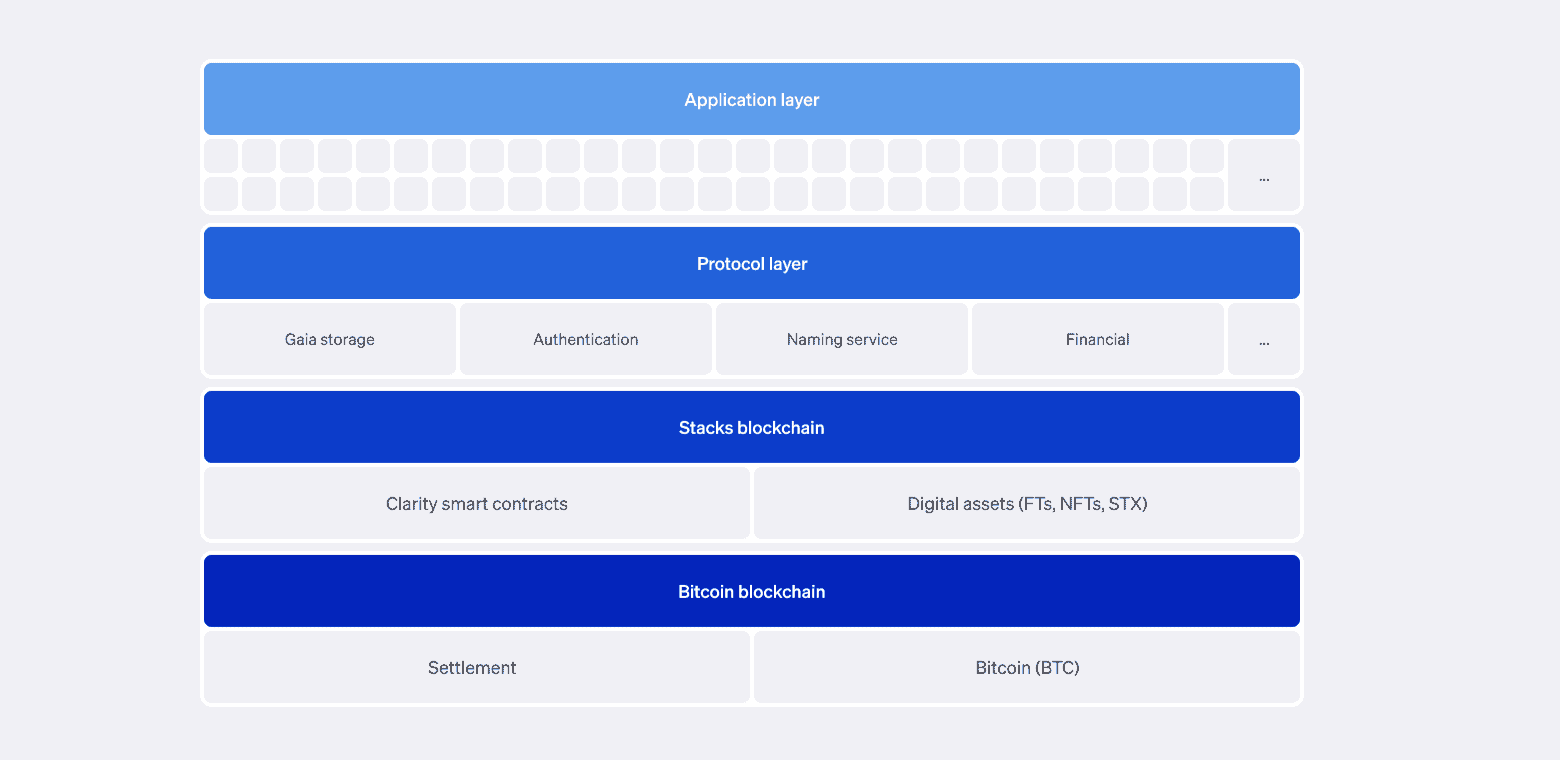Select the Clarity smart contracts box
This screenshot has width=1560, height=760.
477,503
